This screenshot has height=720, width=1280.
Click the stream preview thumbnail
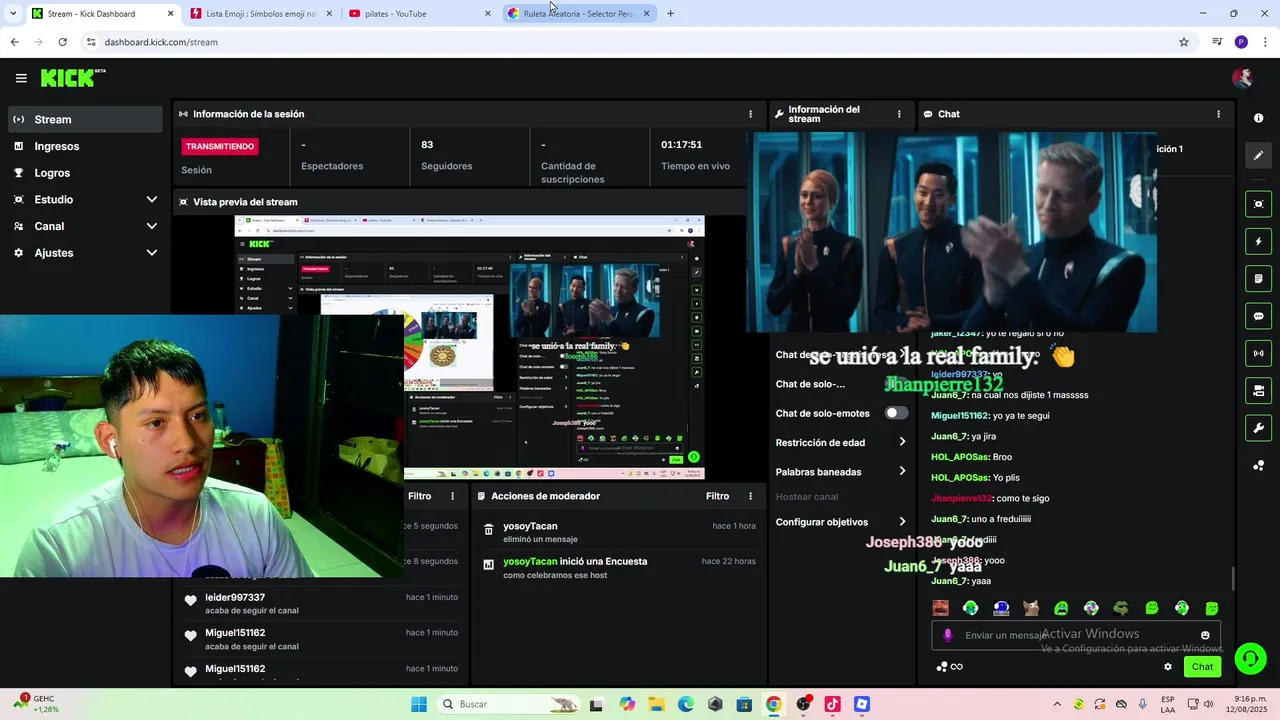point(469,347)
